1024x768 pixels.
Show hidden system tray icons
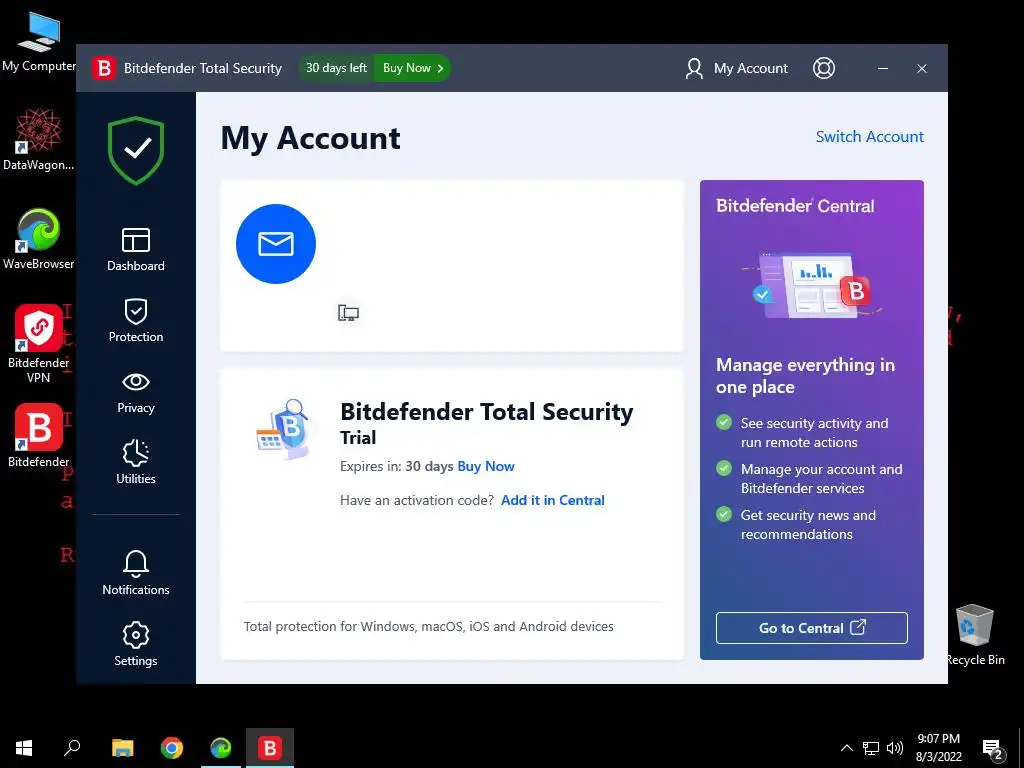tap(846, 748)
